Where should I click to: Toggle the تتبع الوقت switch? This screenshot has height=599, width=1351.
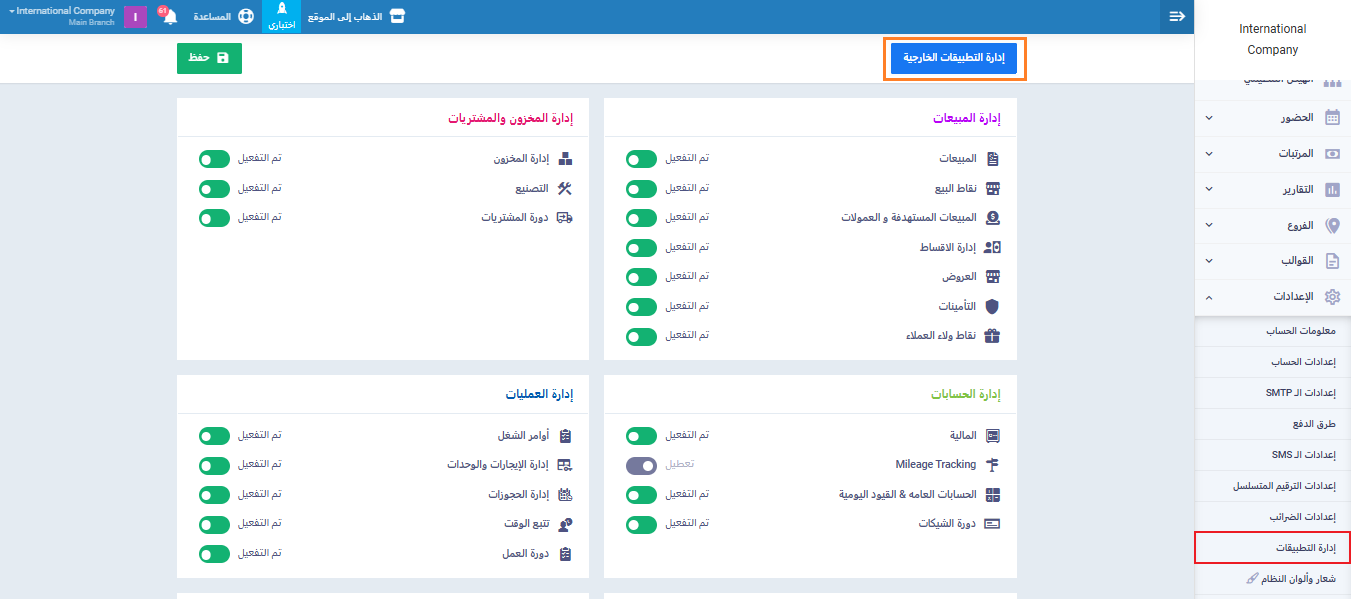(x=214, y=524)
